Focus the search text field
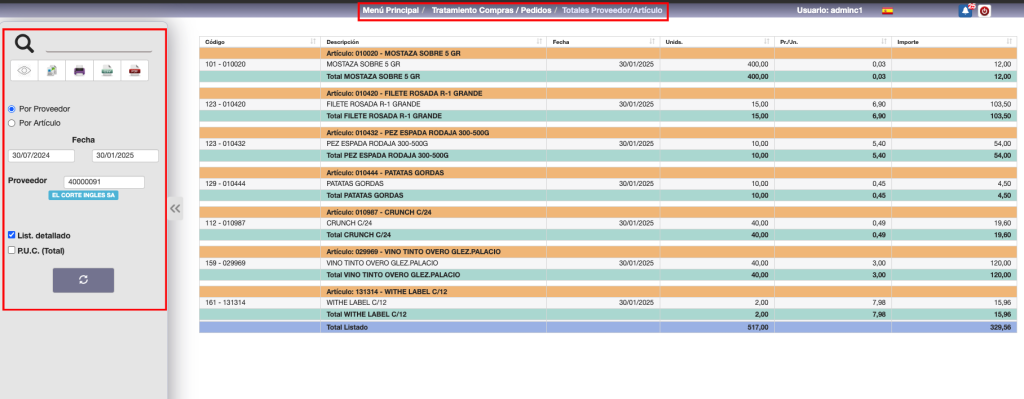Screen dimensions: 1024x399 point(99,44)
